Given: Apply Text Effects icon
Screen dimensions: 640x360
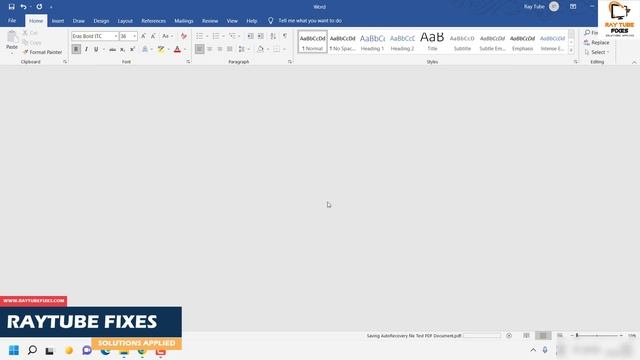Looking at the screenshot, I should [x=145, y=49].
